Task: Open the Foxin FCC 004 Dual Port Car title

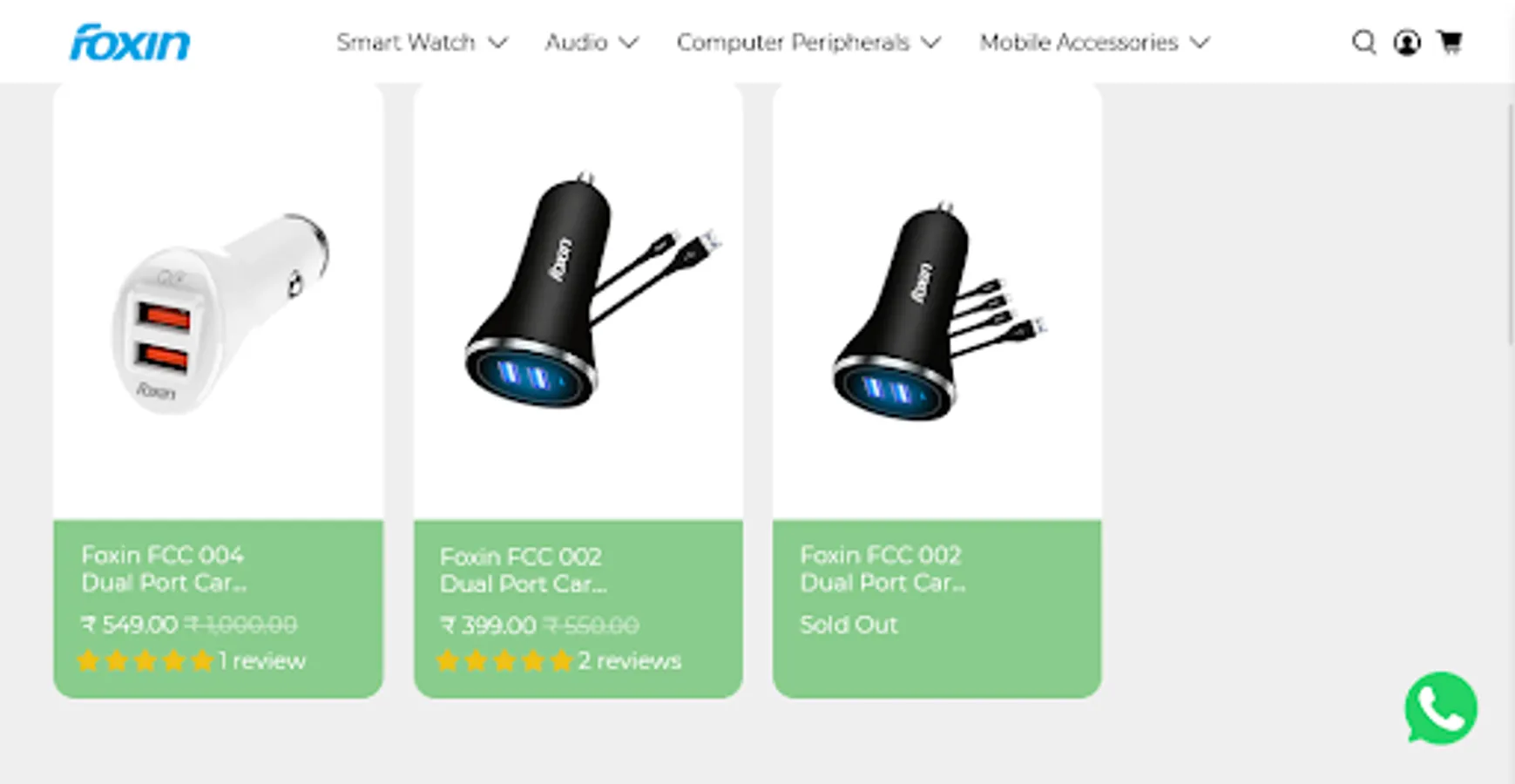Action: pos(164,569)
